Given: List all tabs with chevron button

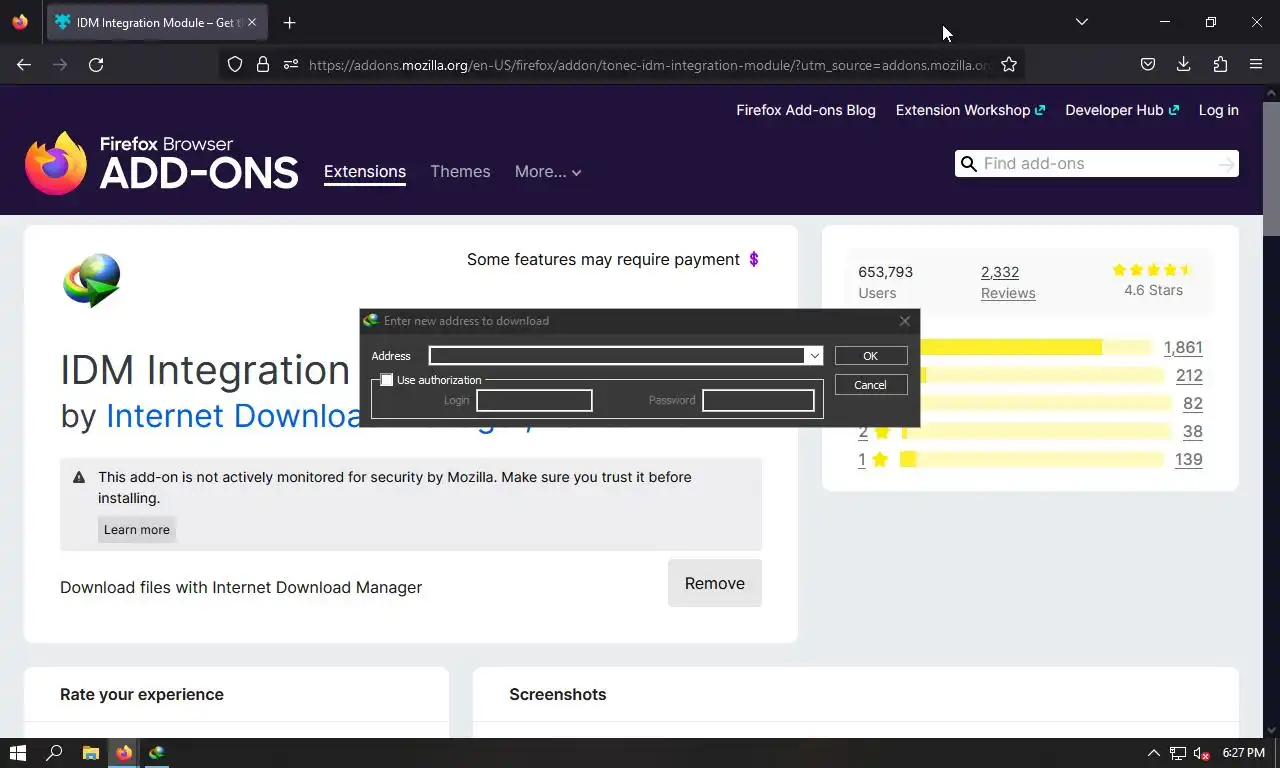Looking at the screenshot, I should pyautogui.click(x=1081, y=22).
